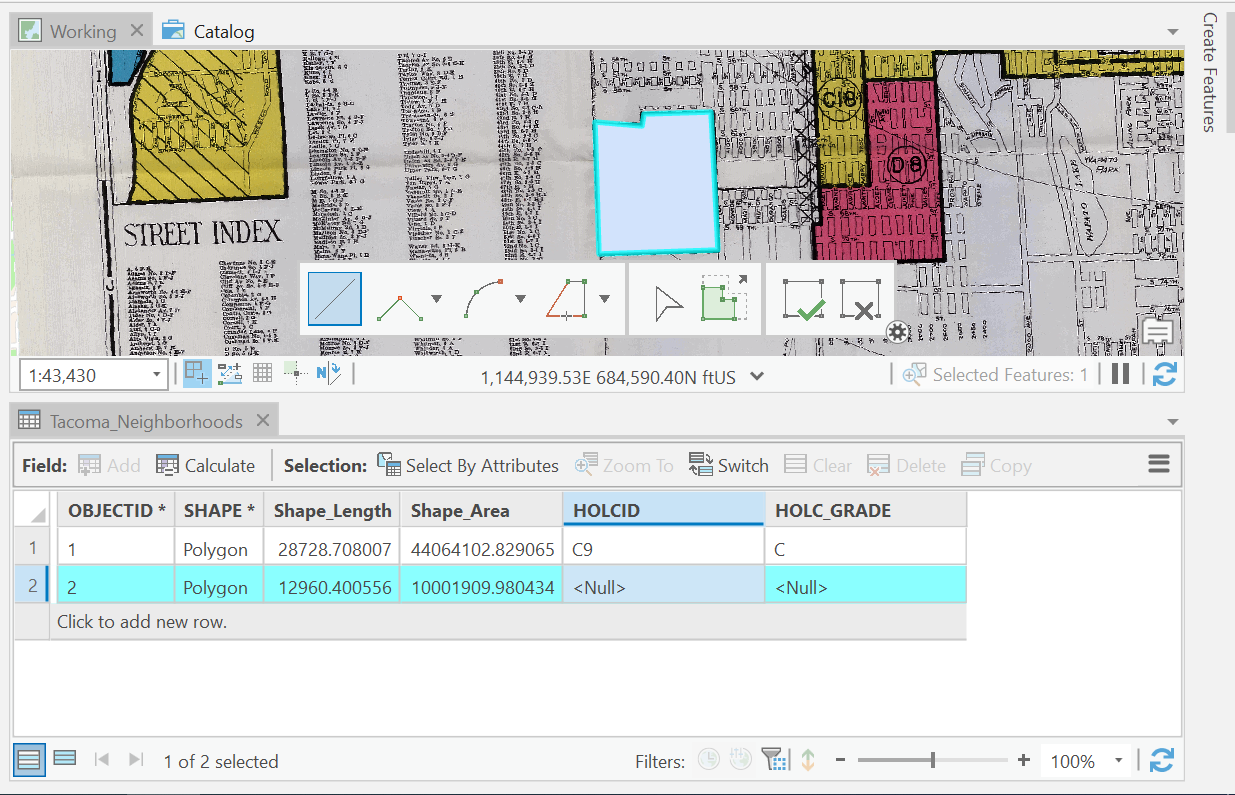Screen dimensions: 1235x795
Task: Cancel the sketch with the X icon
Action: coord(861,300)
